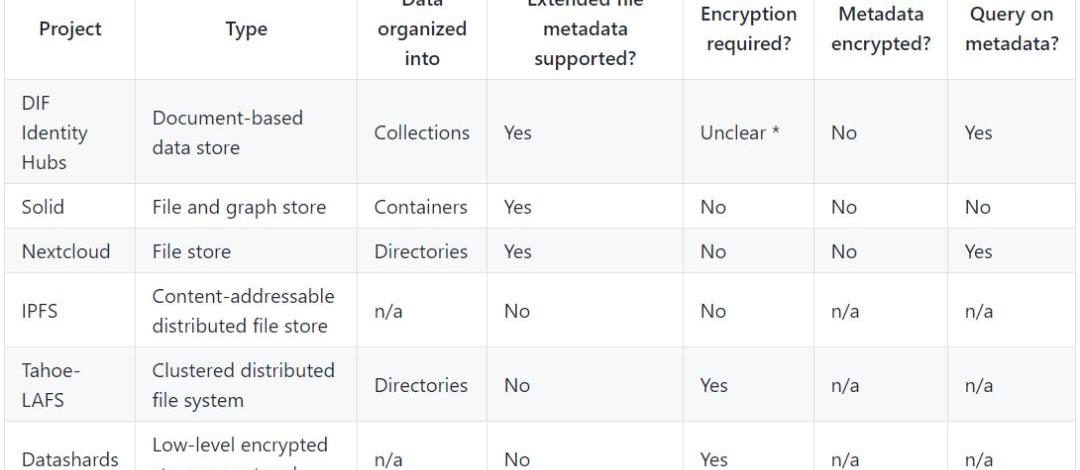Select the "Content-addressable distributed file store" cell

coord(242,311)
